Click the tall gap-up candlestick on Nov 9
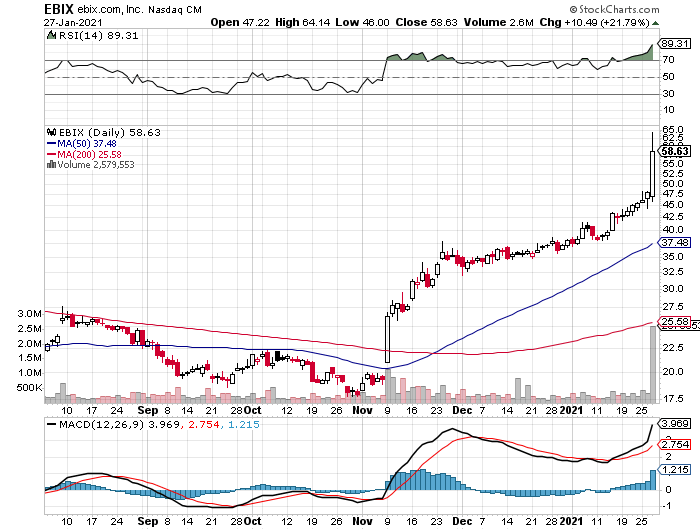The height and width of the screenshot is (530, 700). pyautogui.click(x=388, y=339)
